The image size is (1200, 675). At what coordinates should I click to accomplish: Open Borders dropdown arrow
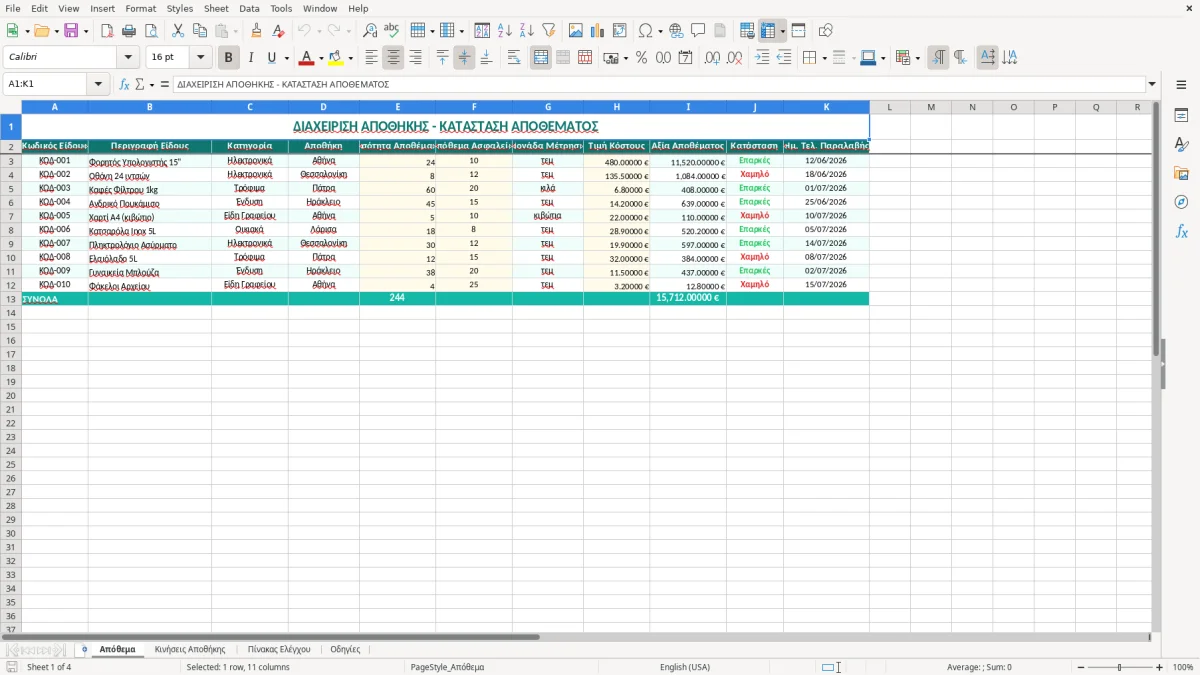824,58
